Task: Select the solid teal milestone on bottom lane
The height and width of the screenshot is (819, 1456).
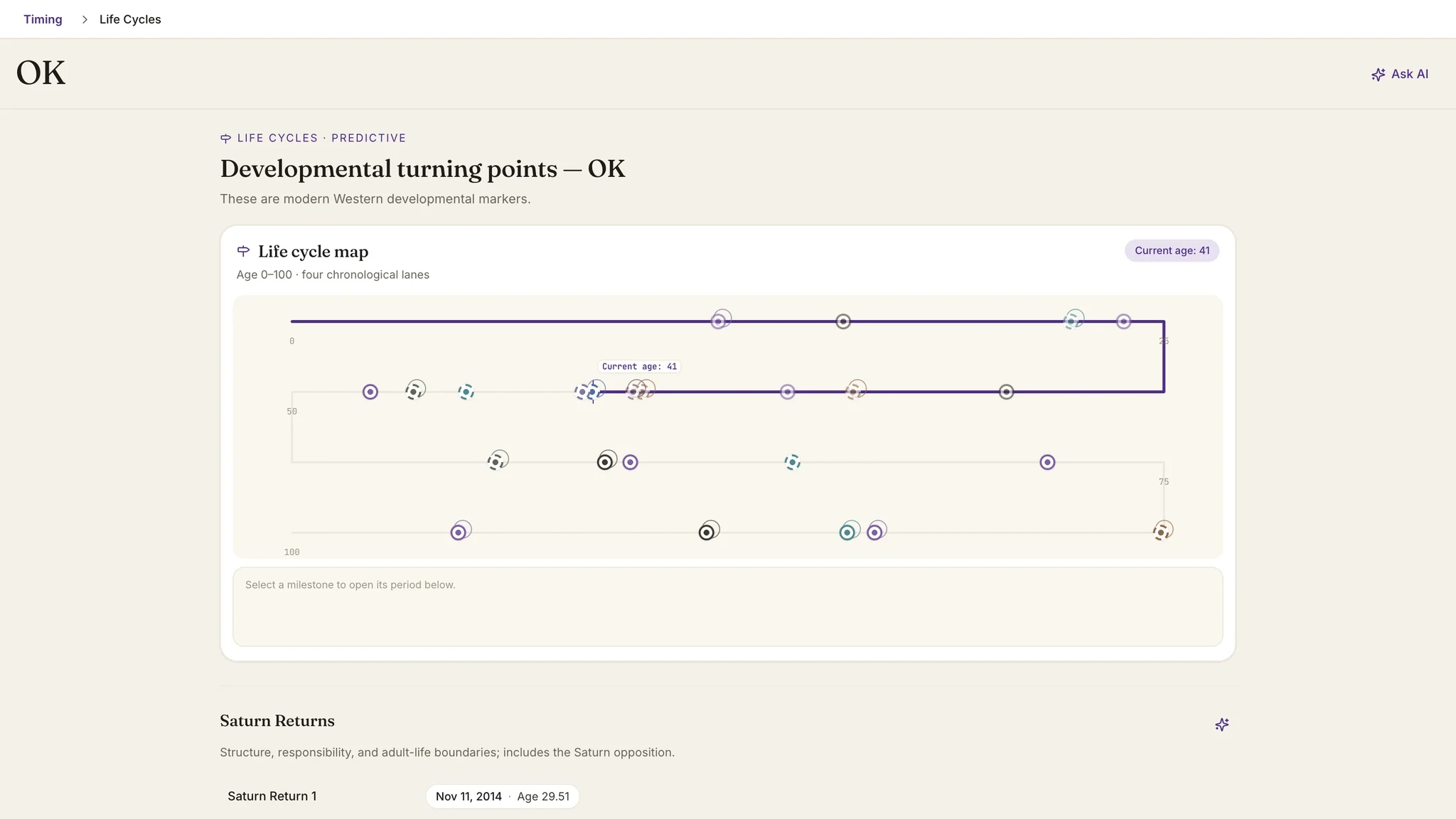Action: coord(847,532)
